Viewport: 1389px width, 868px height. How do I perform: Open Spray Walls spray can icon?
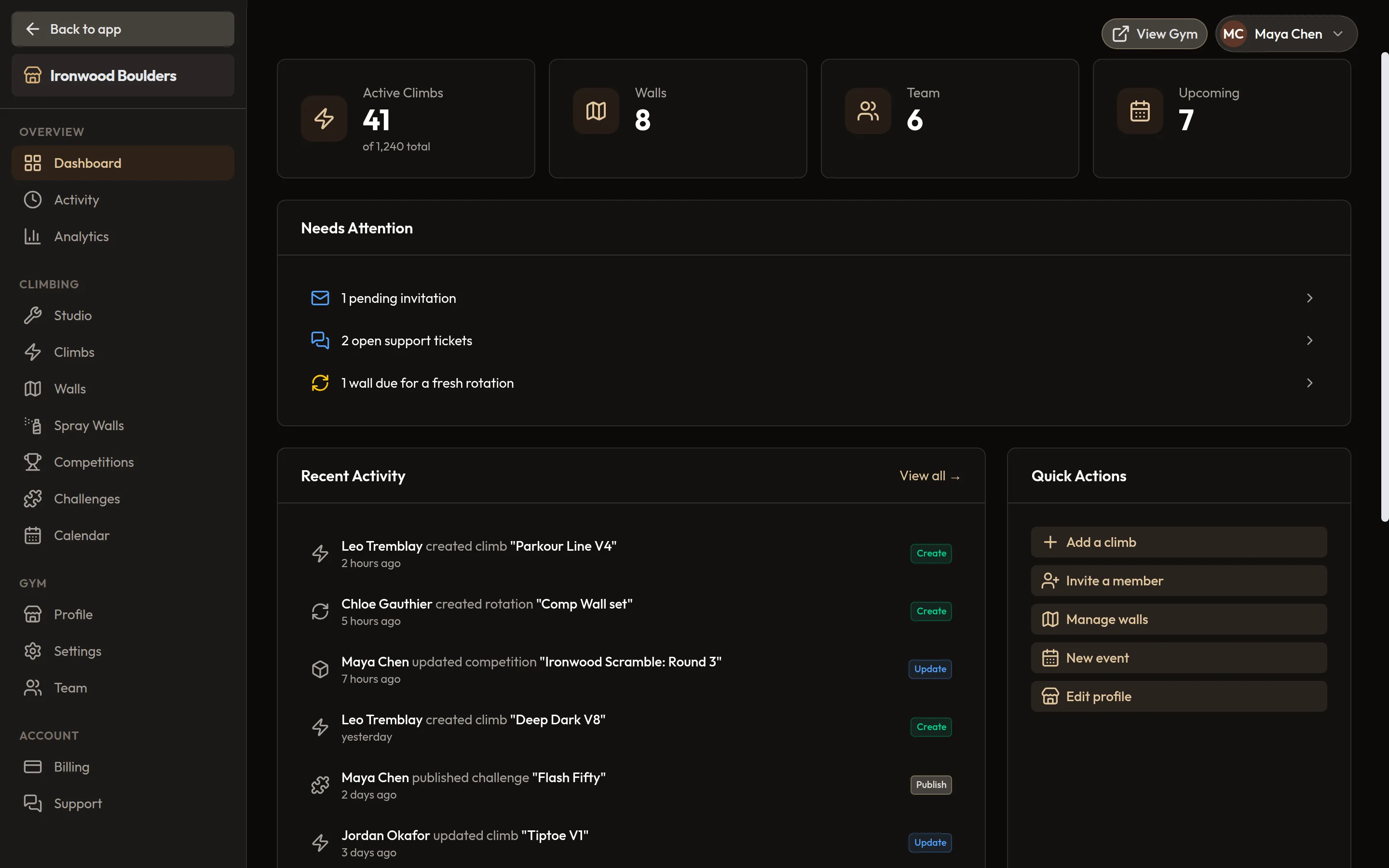33,425
